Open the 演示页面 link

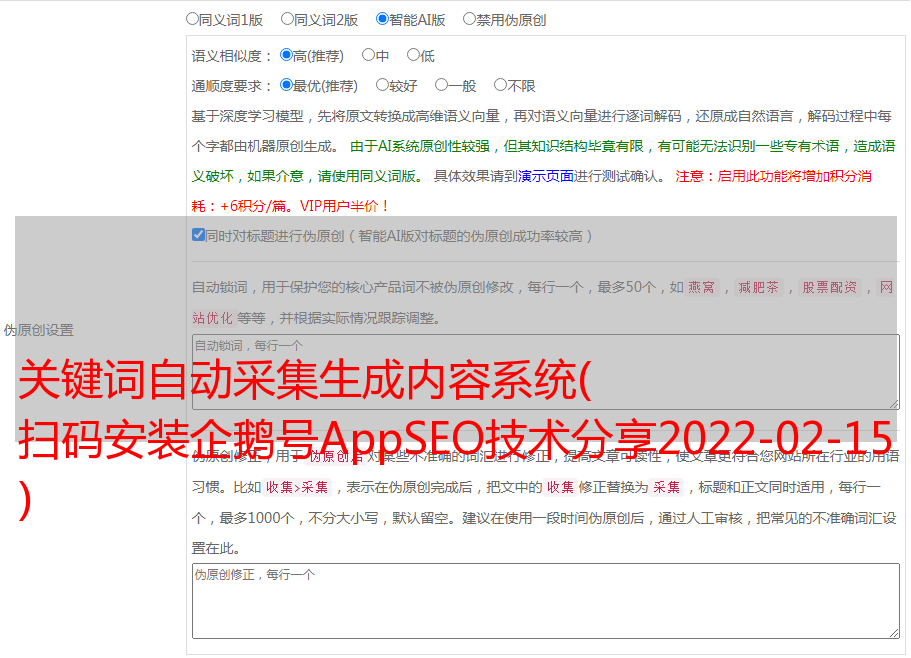tap(546, 176)
